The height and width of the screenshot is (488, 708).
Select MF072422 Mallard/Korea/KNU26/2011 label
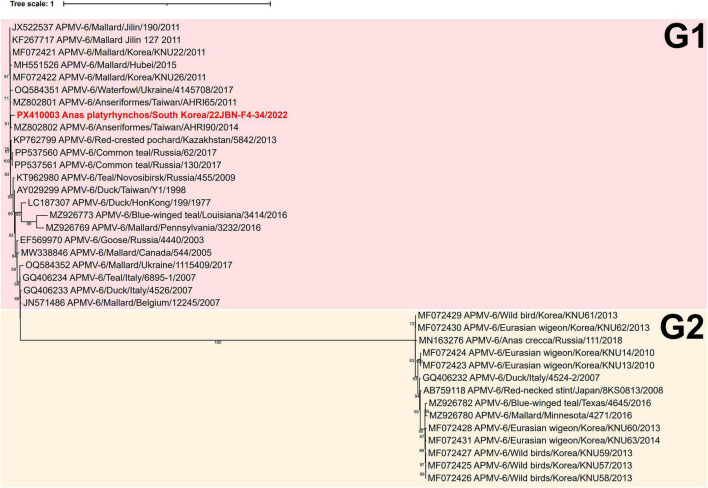point(109,77)
